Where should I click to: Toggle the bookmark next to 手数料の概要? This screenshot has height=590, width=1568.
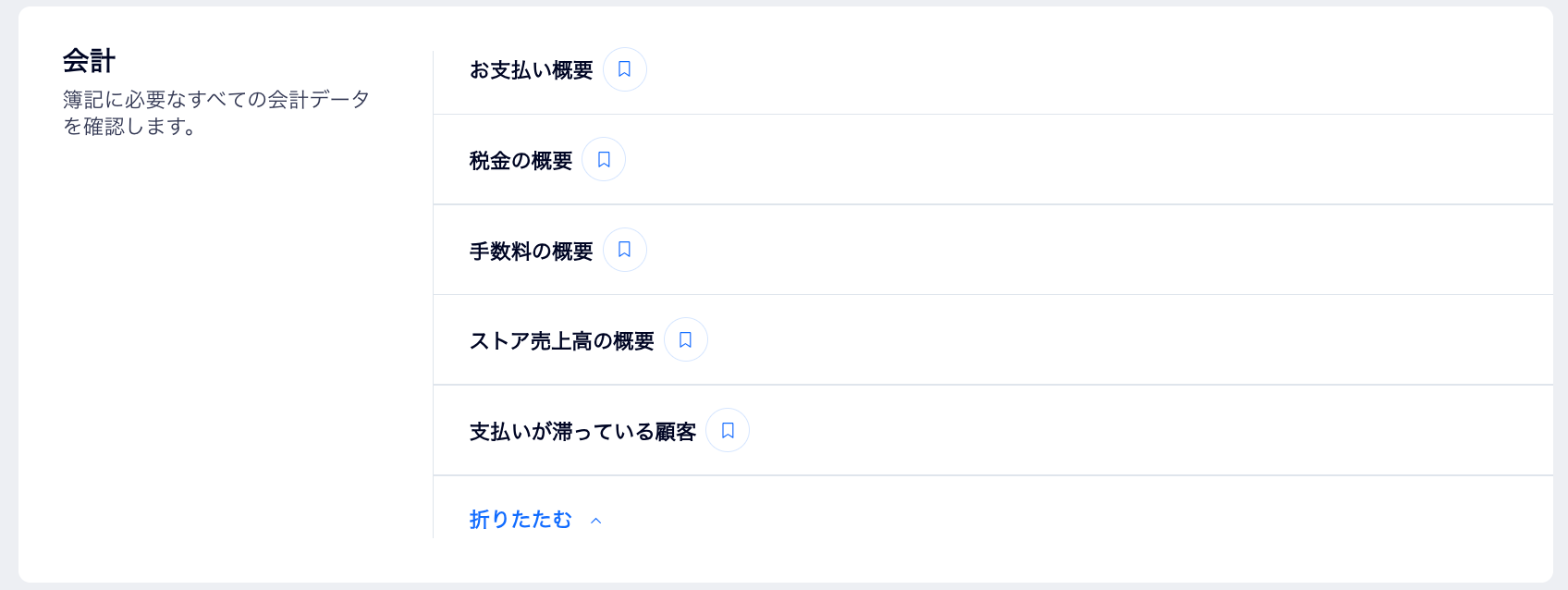pyautogui.click(x=624, y=249)
